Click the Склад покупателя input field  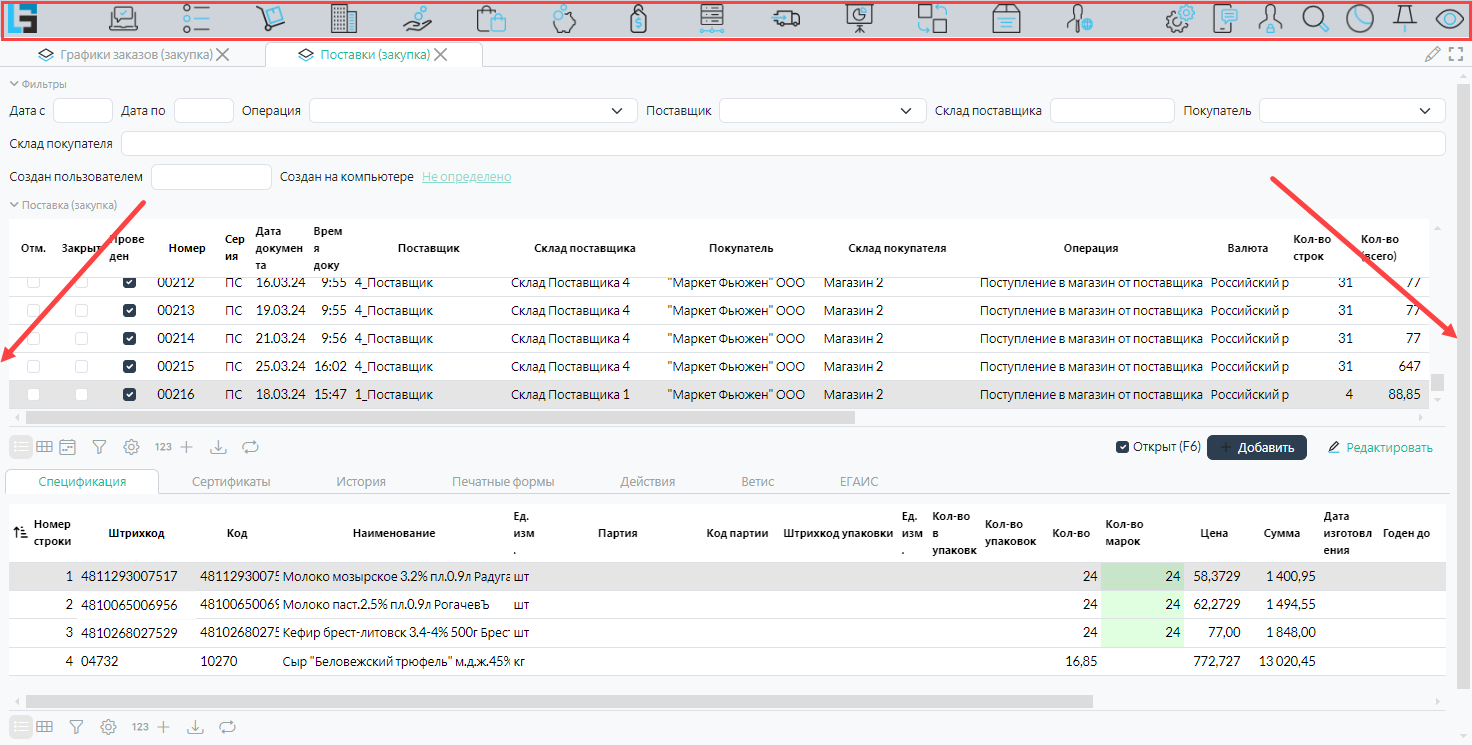pyautogui.click(x=782, y=144)
